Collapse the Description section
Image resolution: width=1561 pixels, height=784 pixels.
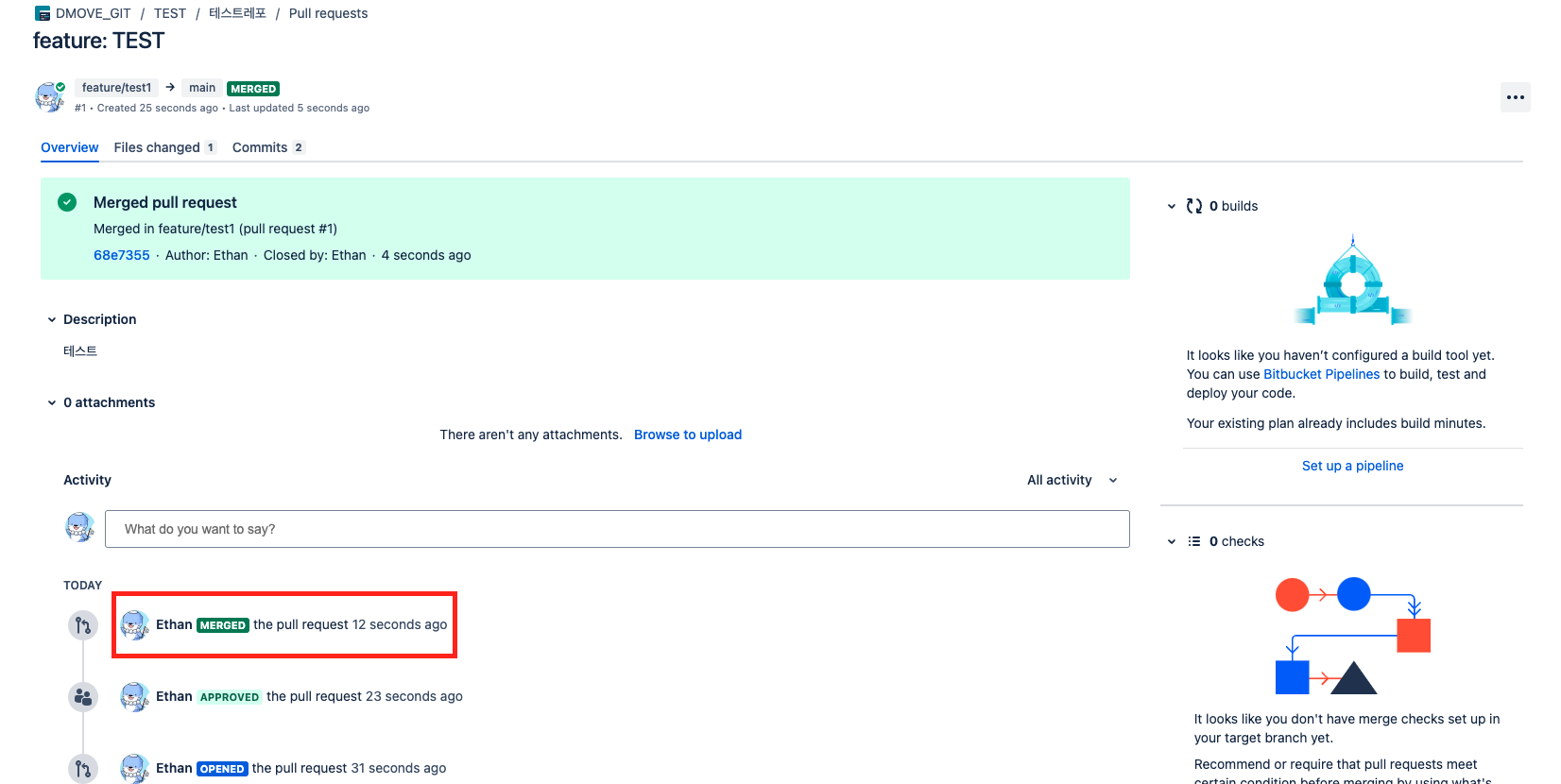coord(52,319)
